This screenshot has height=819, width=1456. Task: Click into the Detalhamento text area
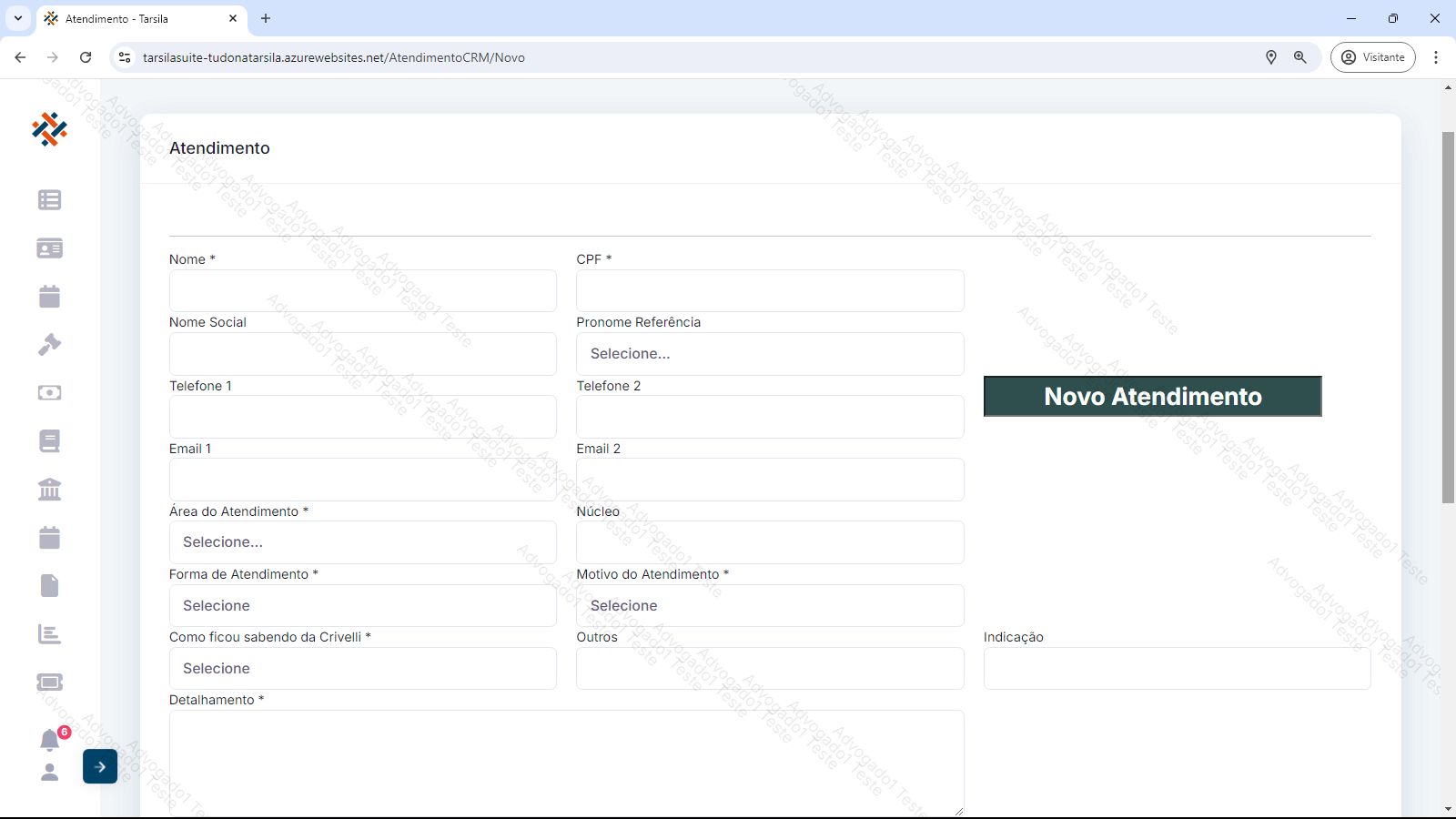[x=566, y=763]
